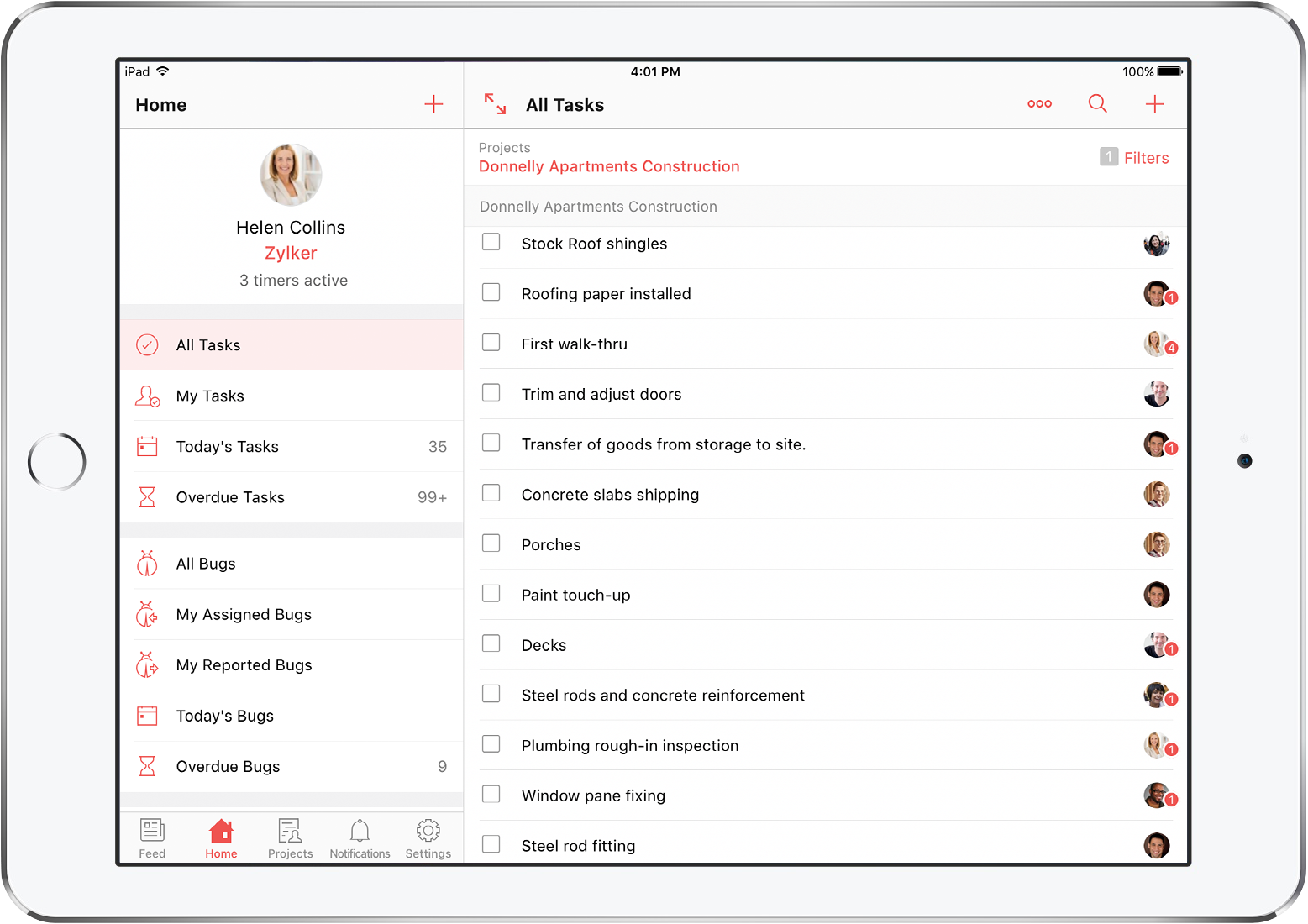Open project selector Donnelly Apartments Construction link
Image resolution: width=1308 pixels, height=924 pixels.
[609, 166]
